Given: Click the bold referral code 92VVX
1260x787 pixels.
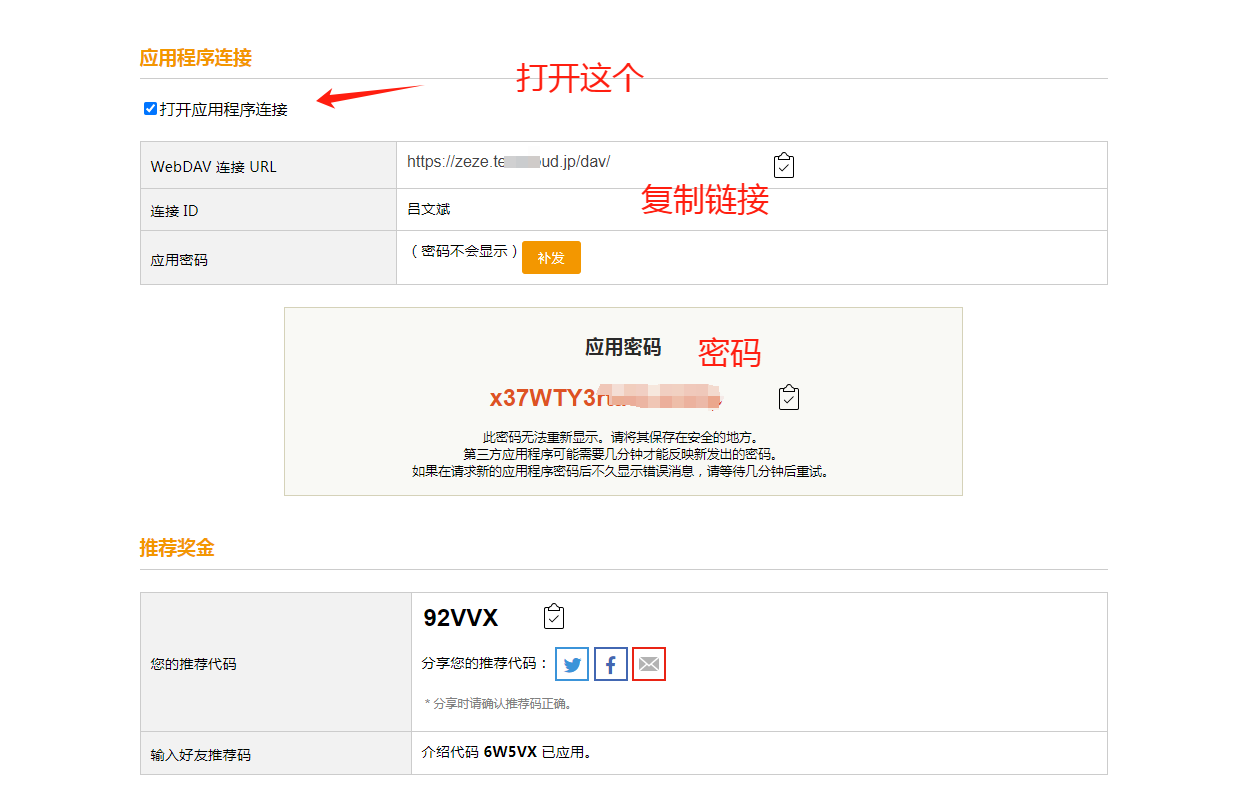Looking at the screenshot, I should click(461, 618).
